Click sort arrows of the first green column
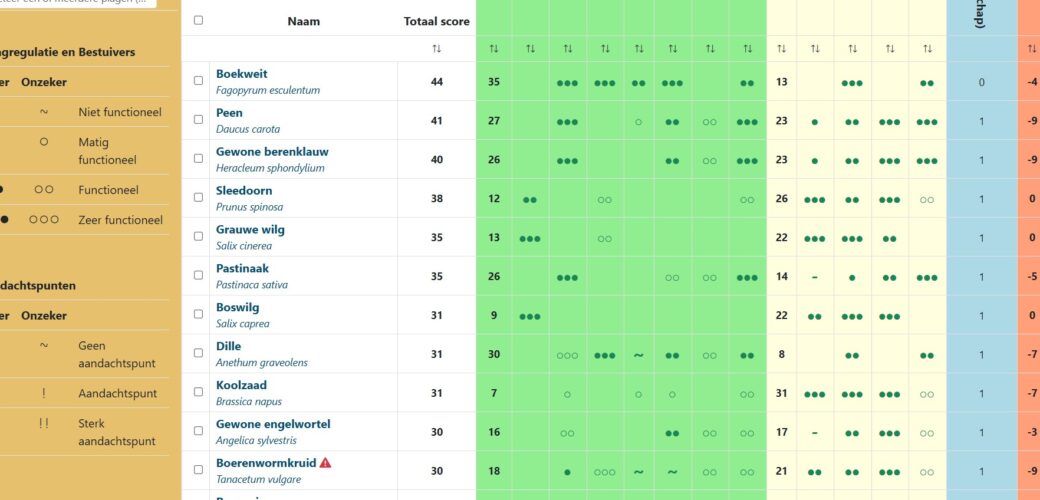 [x=494, y=48]
